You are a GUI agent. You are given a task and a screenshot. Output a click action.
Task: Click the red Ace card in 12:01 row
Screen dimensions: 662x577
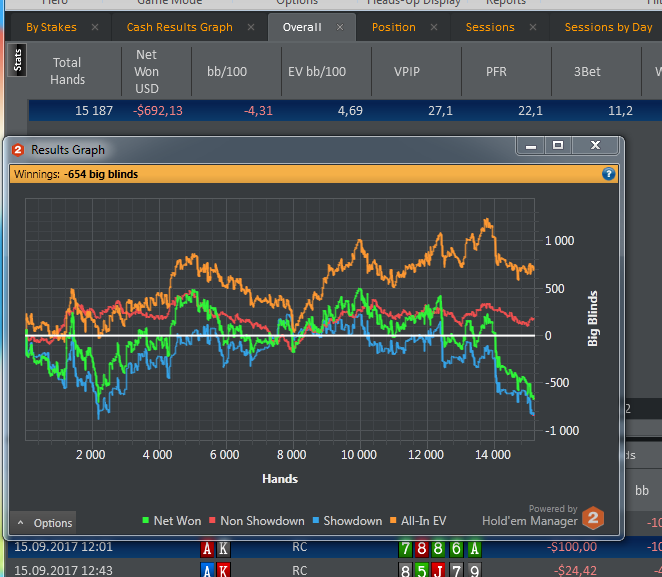[x=207, y=548]
